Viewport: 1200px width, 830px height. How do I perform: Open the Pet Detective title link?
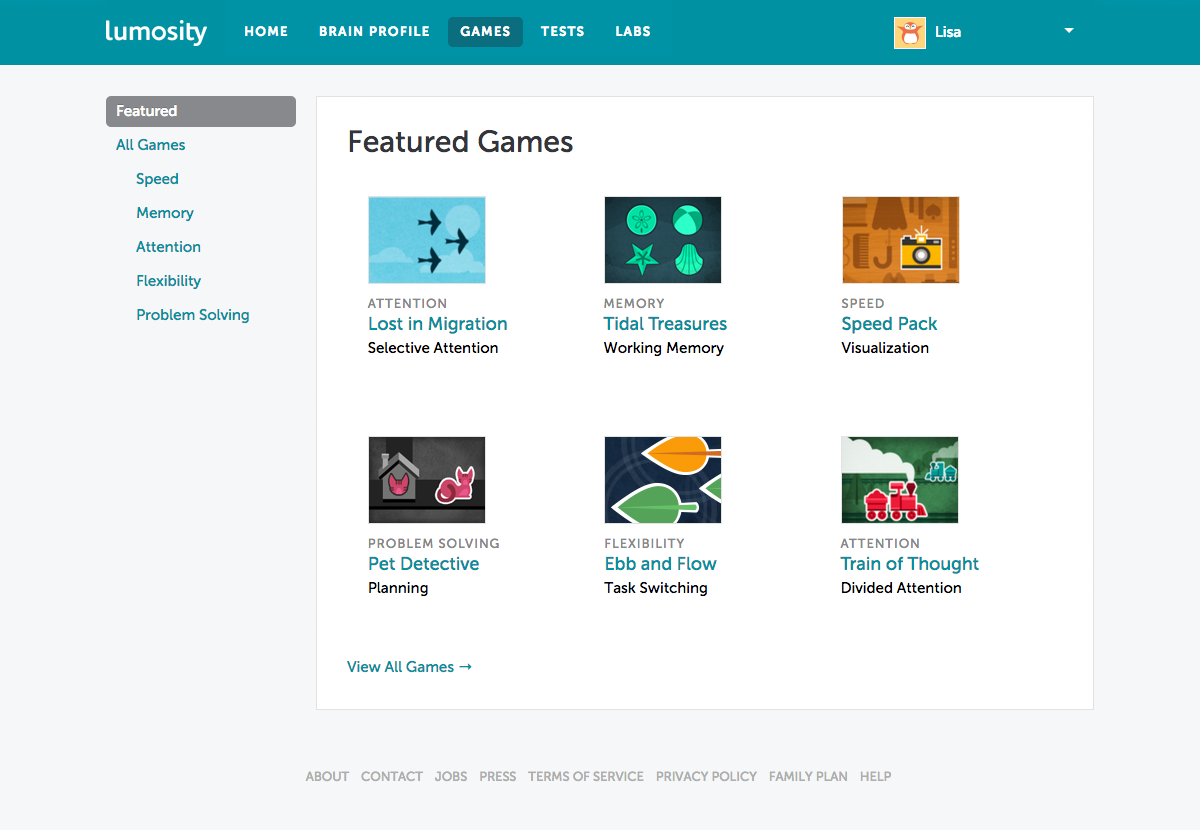(423, 564)
